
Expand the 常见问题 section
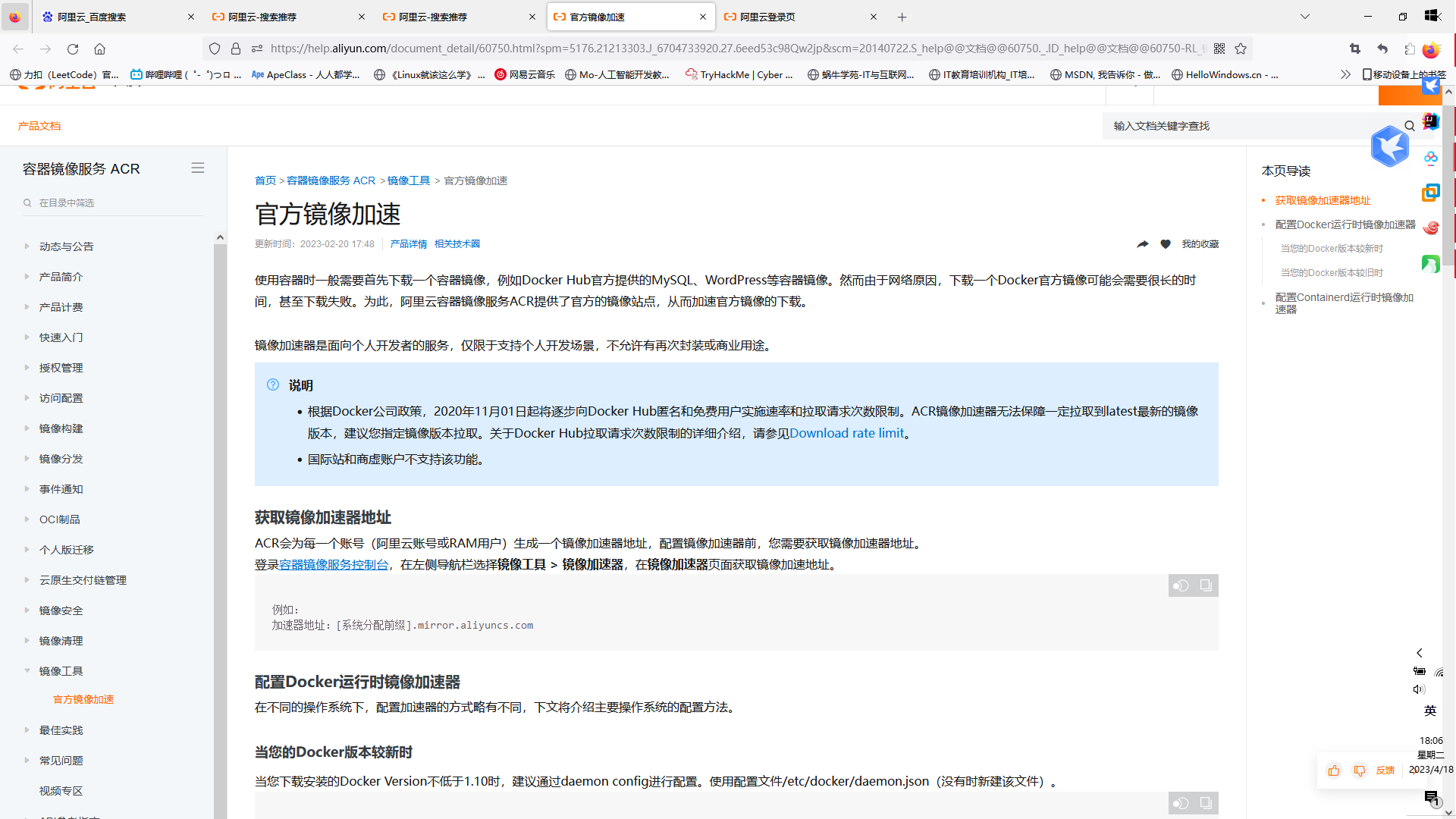(27, 761)
